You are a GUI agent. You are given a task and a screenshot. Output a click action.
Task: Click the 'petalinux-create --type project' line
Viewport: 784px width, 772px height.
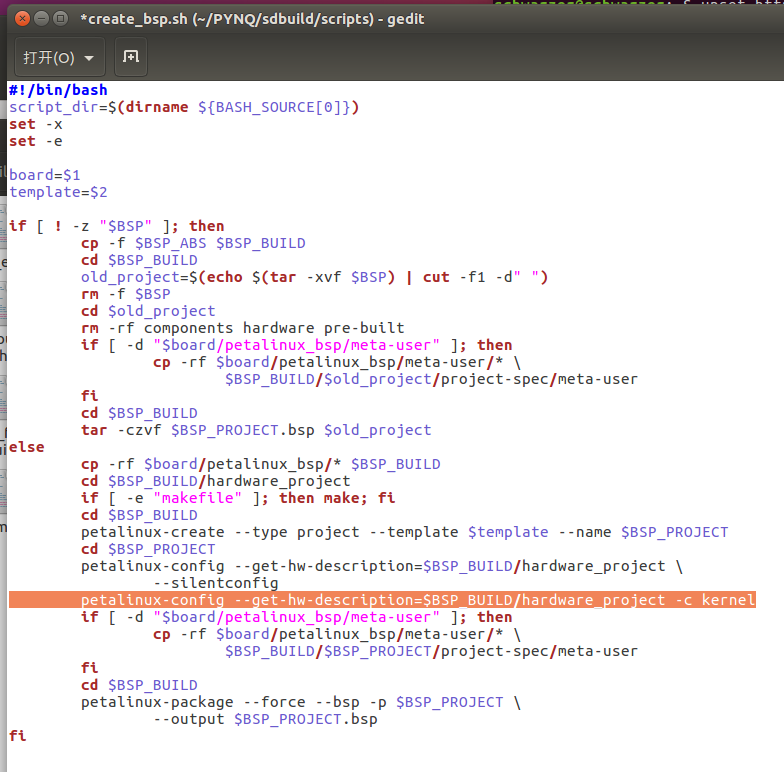(404, 532)
